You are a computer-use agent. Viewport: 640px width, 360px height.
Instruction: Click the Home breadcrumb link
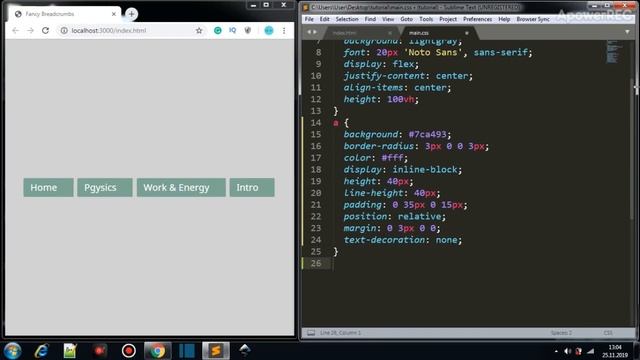click(48, 187)
